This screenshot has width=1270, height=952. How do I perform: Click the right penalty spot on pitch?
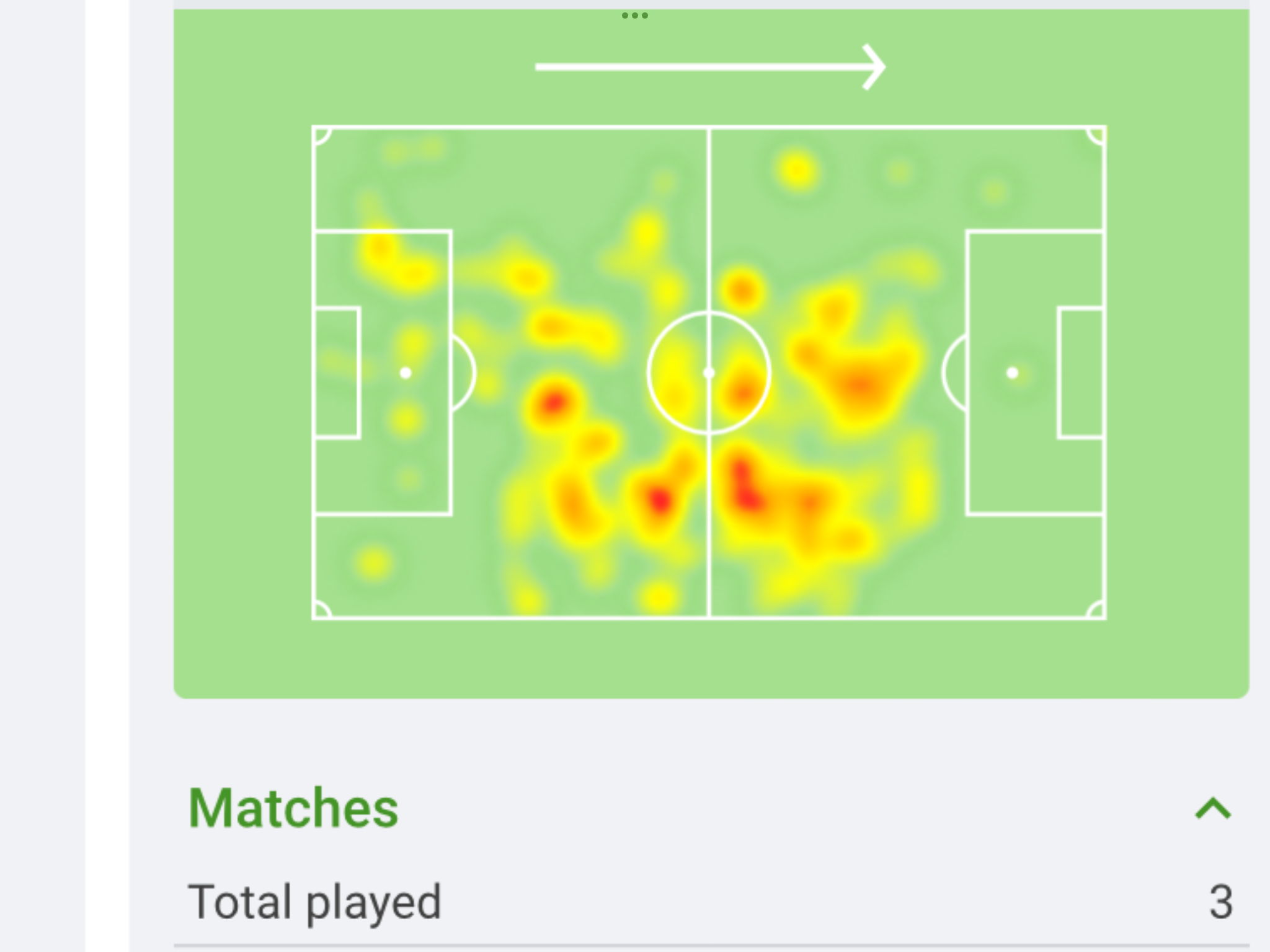(x=1012, y=373)
